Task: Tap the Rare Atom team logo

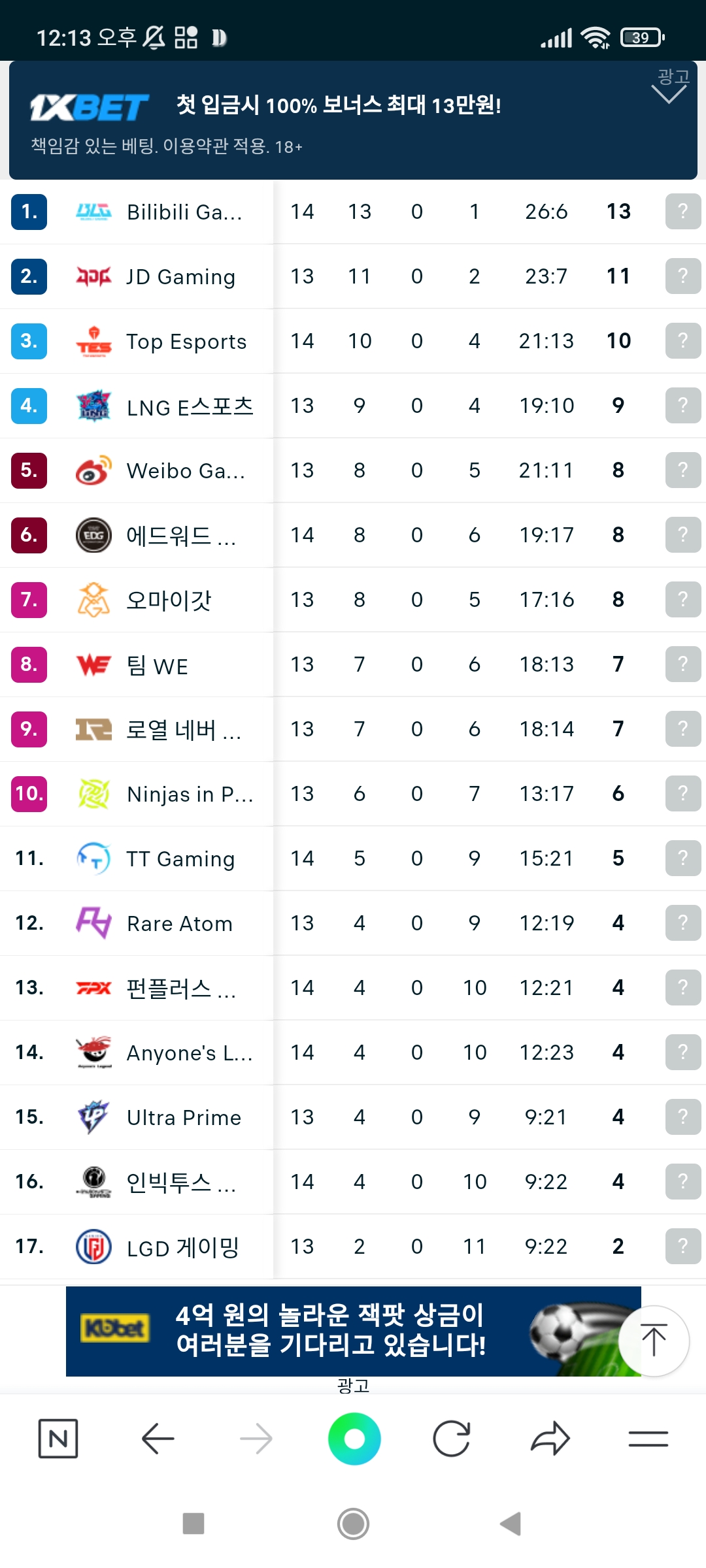Action: (x=93, y=923)
